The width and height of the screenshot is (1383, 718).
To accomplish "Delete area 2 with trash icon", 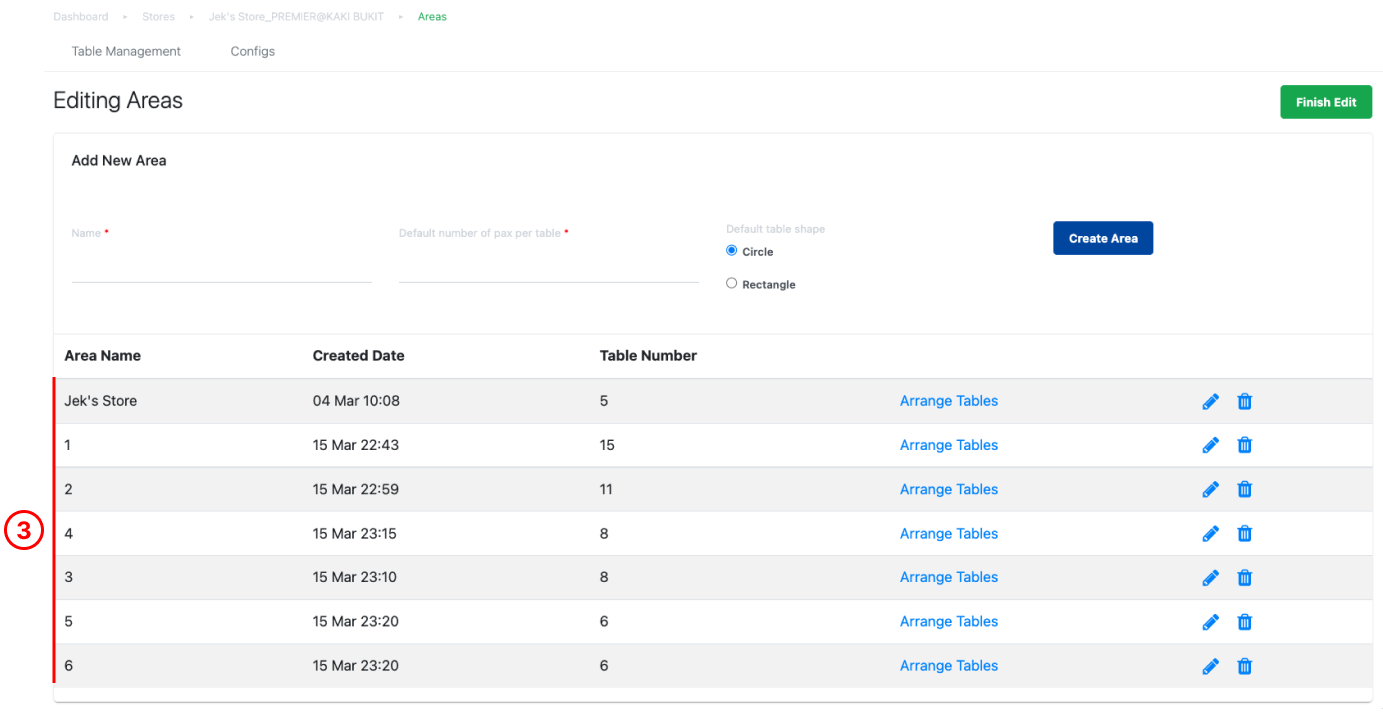I will [x=1244, y=489].
